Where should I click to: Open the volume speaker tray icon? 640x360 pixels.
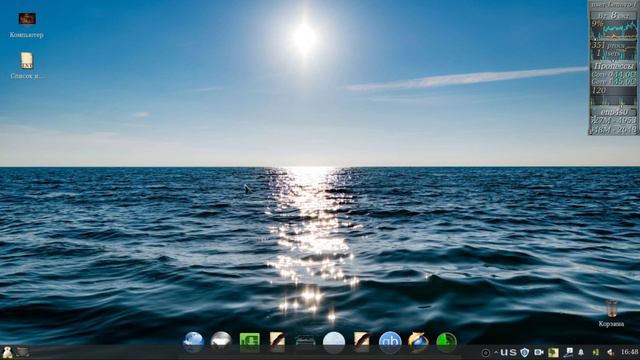611,352
